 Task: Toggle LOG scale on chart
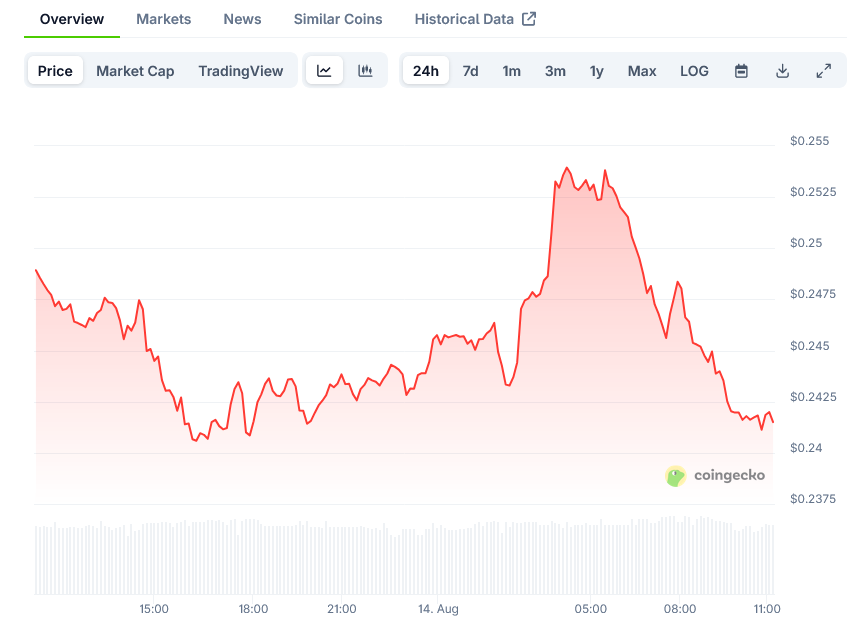[x=694, y=71]
